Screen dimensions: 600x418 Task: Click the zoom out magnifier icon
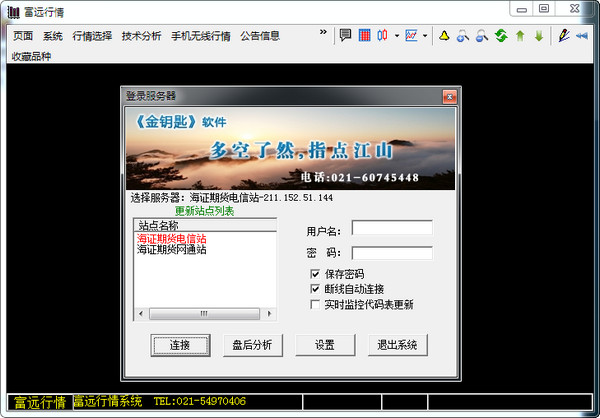[x=481, y=36]
